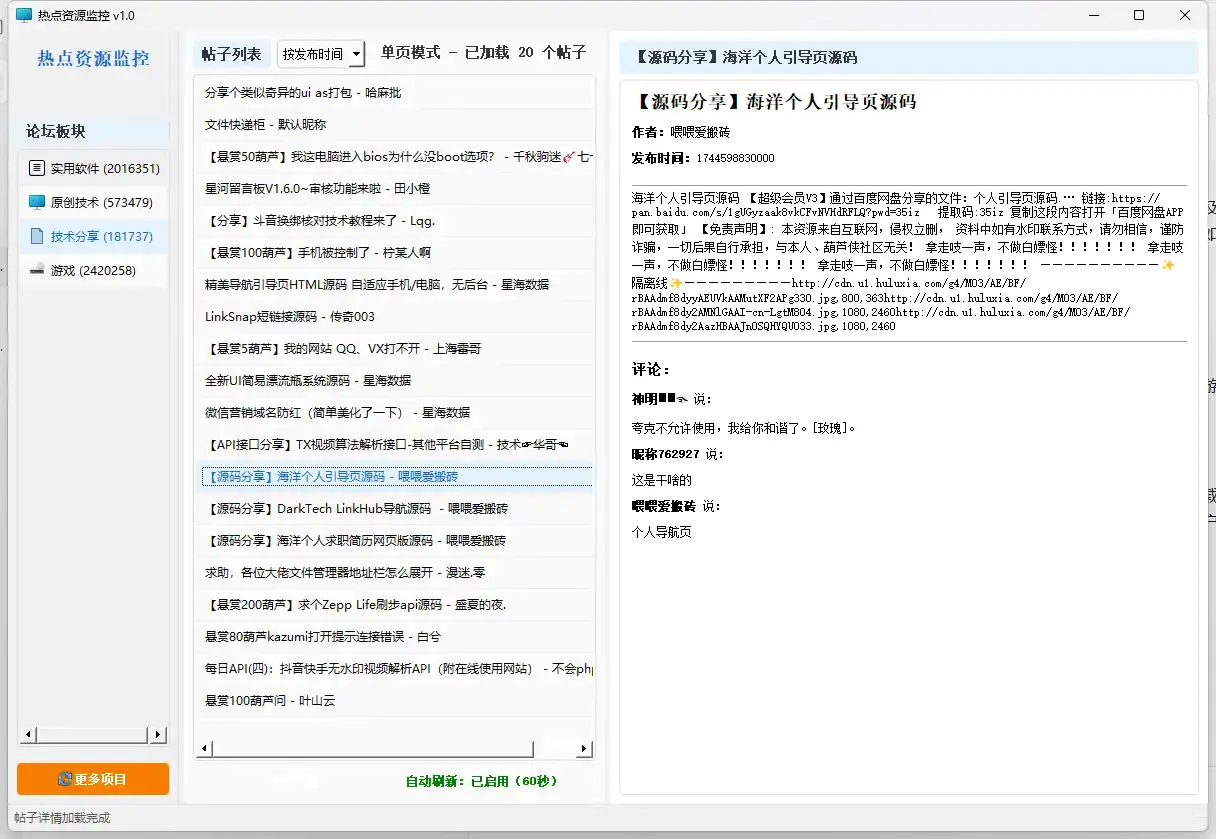Open the 按发布时间 sort dropdown

point(321,53)
